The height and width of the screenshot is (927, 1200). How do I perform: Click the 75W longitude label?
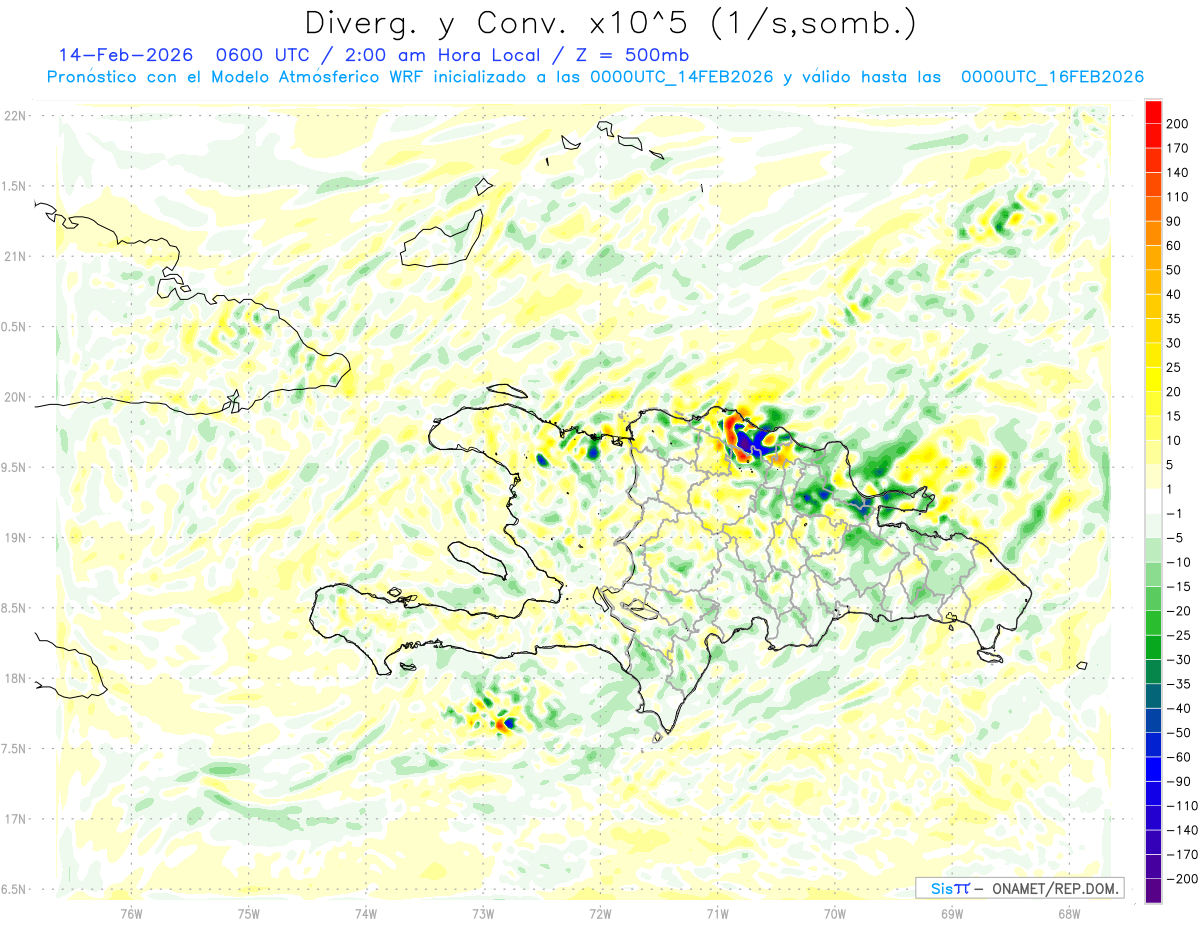point(249,912)
